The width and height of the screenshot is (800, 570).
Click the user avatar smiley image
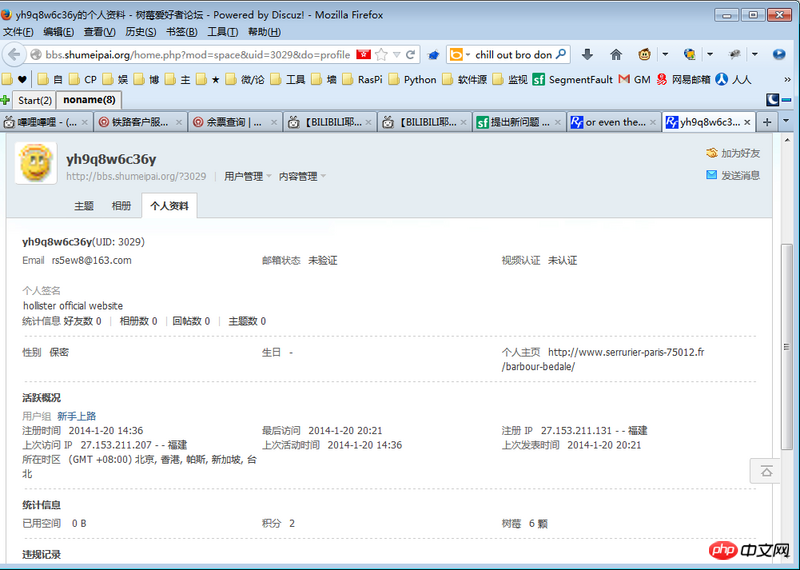pyautogui.click(x=35, y=163)
